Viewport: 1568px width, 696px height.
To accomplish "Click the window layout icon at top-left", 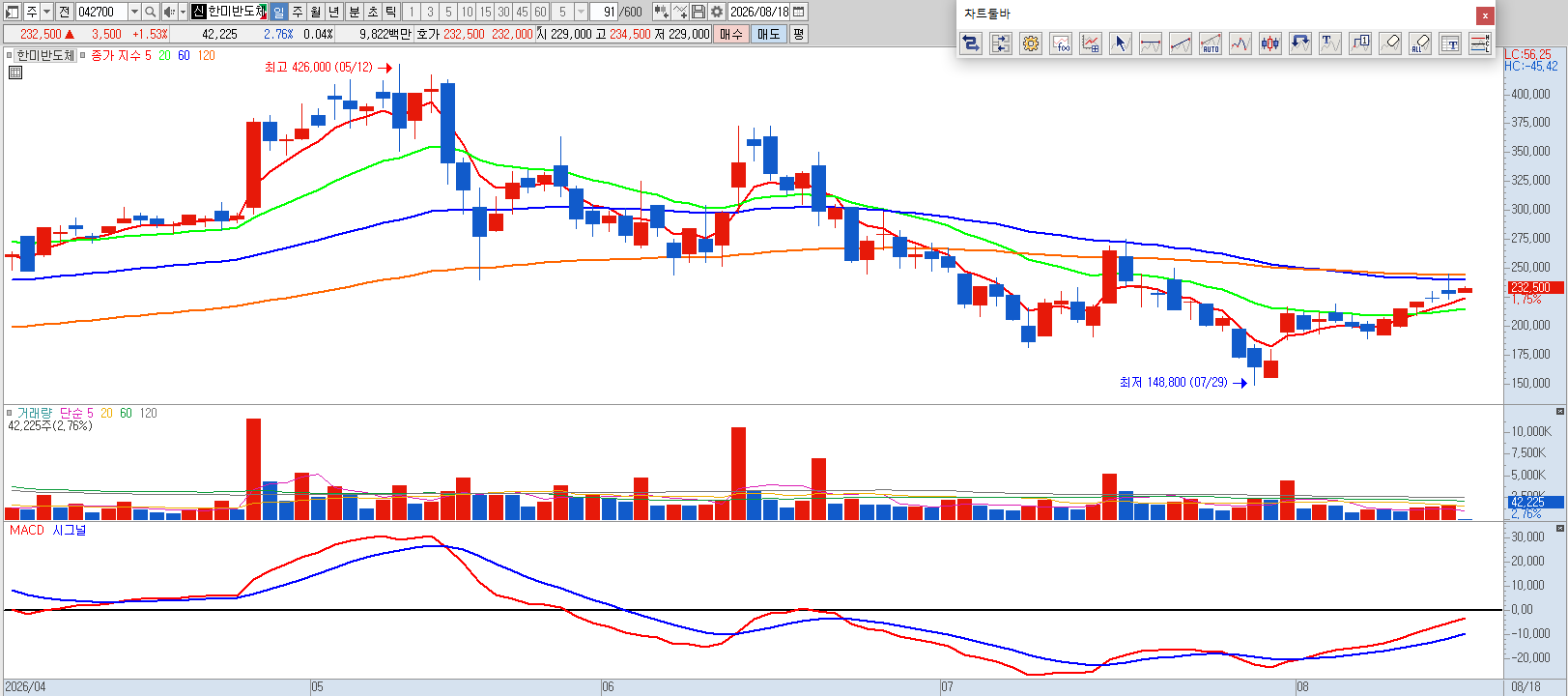I will (x=12, y=12).
